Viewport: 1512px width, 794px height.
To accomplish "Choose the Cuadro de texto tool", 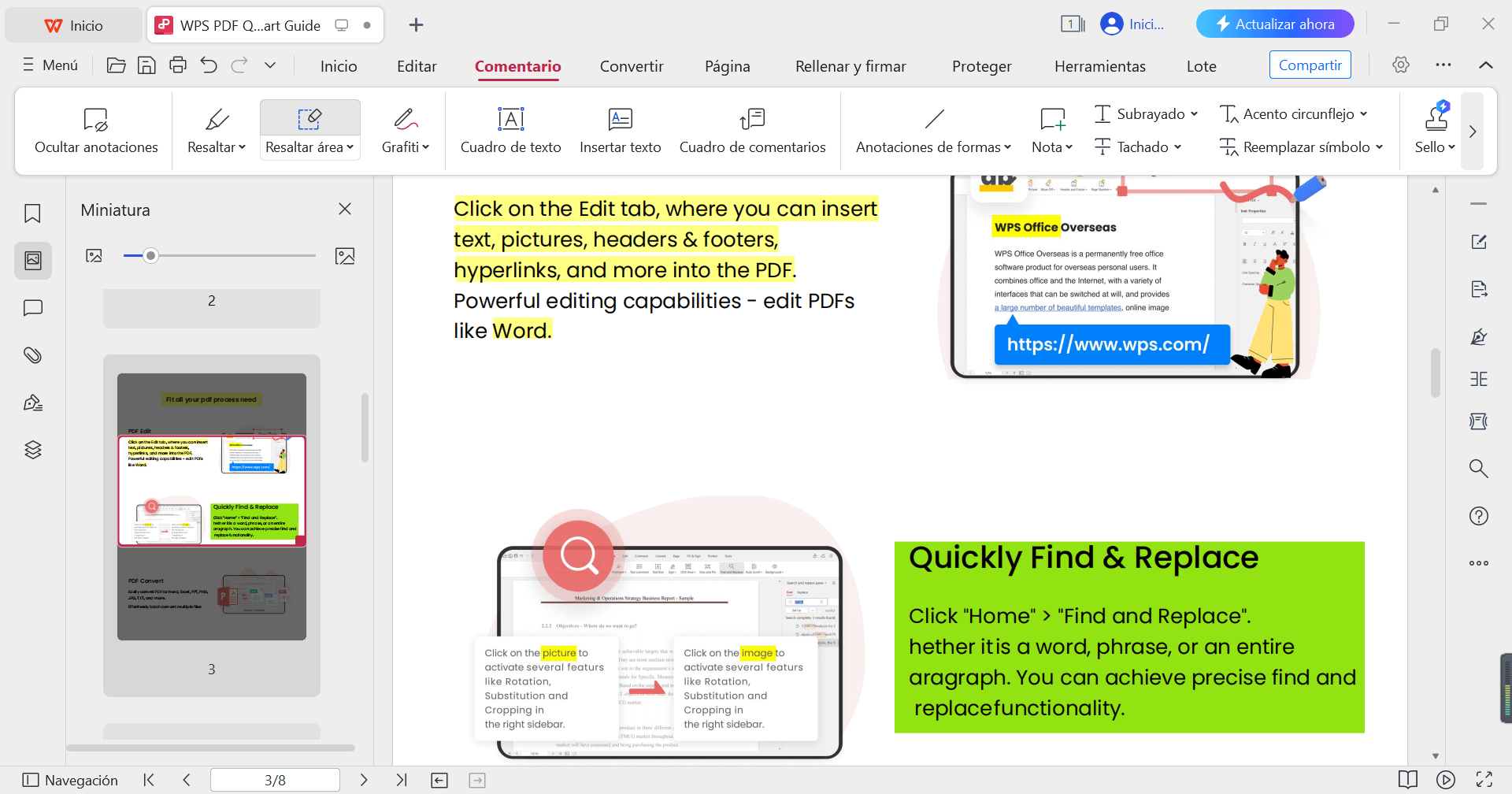I will 510,130.
